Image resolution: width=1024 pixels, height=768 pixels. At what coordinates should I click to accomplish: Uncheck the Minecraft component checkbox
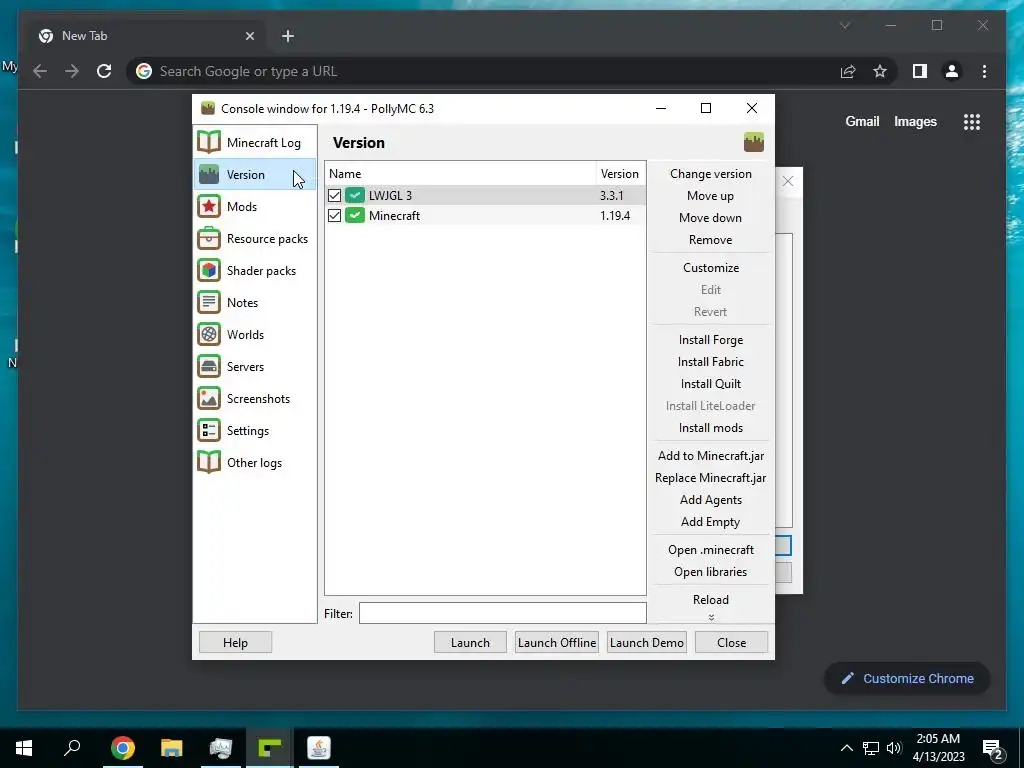[334, 216]
